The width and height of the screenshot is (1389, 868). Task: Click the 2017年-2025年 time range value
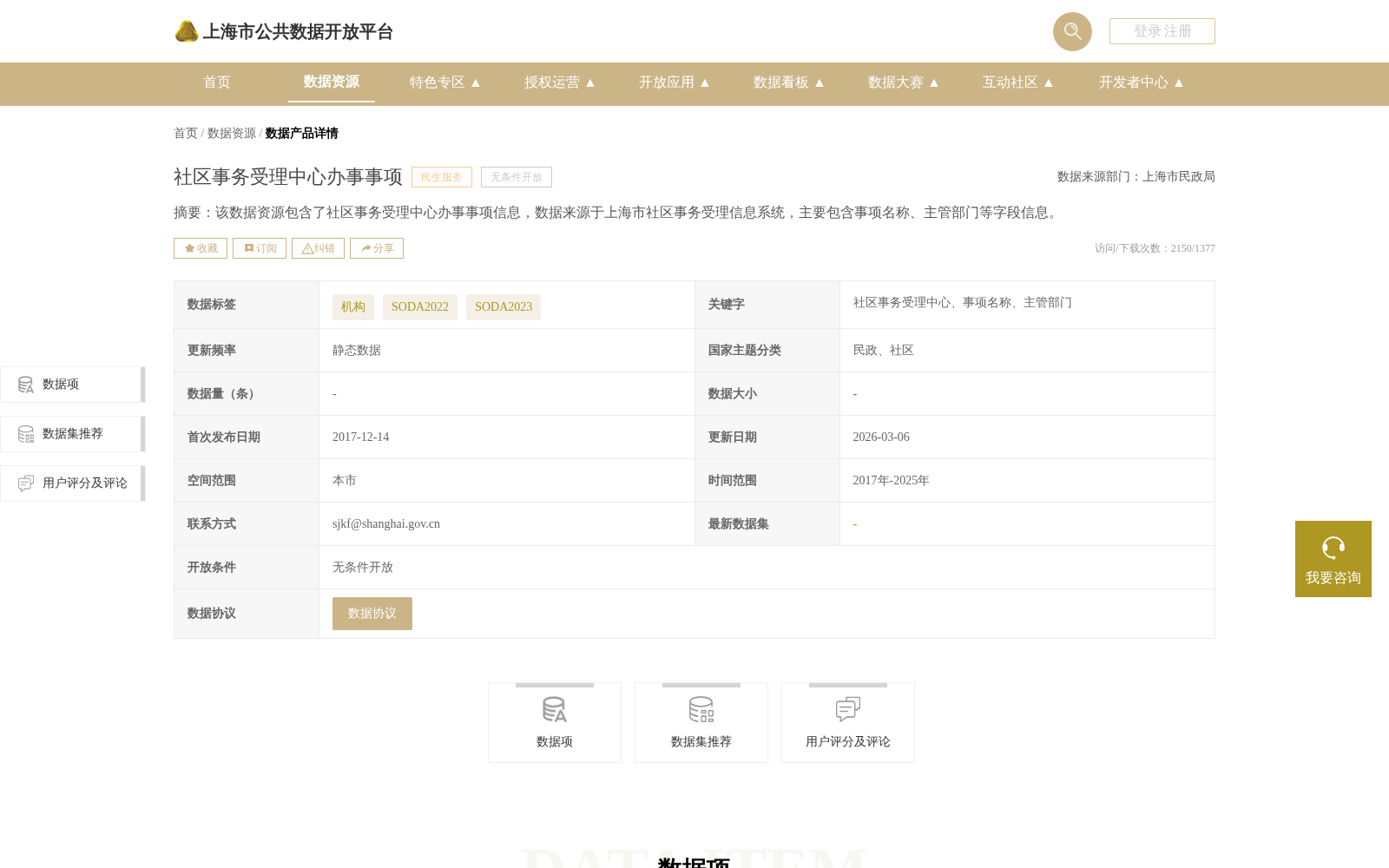point(891,481)
